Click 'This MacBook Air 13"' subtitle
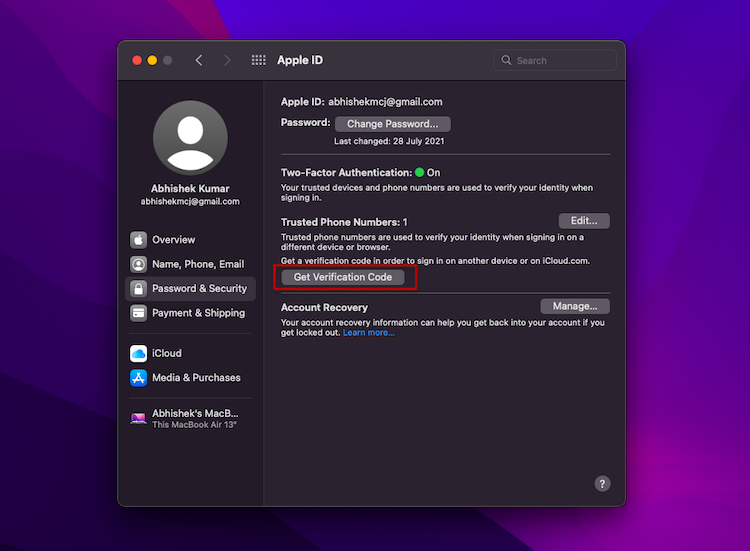Screen dimensions: 750x551 coord(195,425)
